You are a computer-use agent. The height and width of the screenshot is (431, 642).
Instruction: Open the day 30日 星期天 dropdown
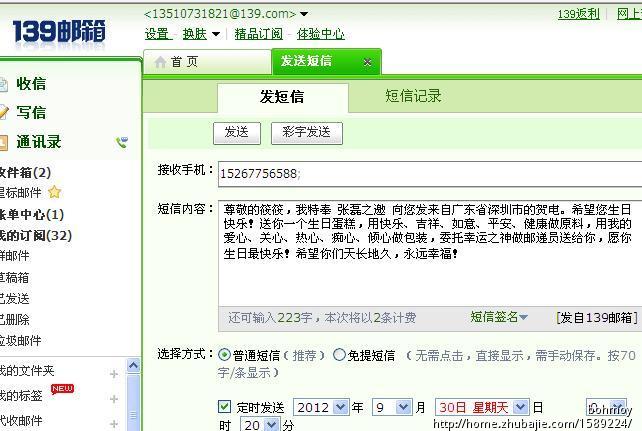[x=521, y=407]
